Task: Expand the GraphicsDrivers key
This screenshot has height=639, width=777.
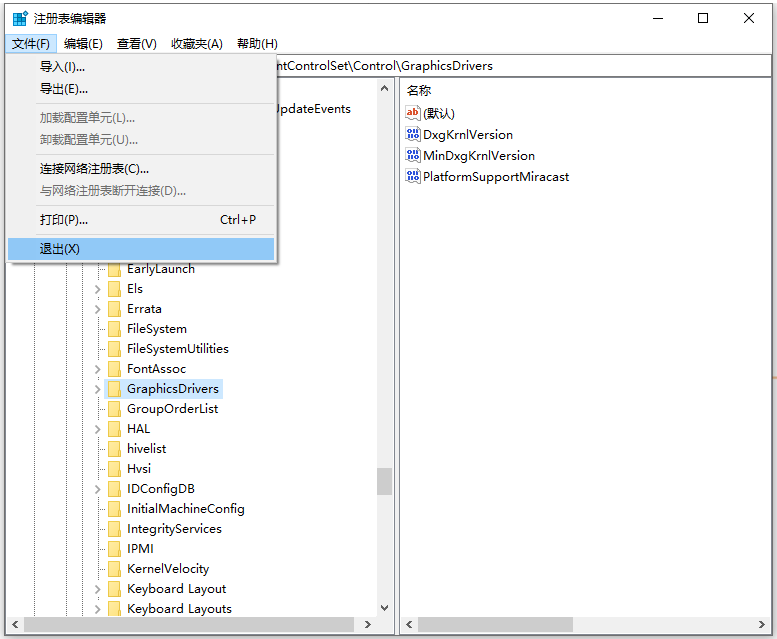Action: coord(98,389)
